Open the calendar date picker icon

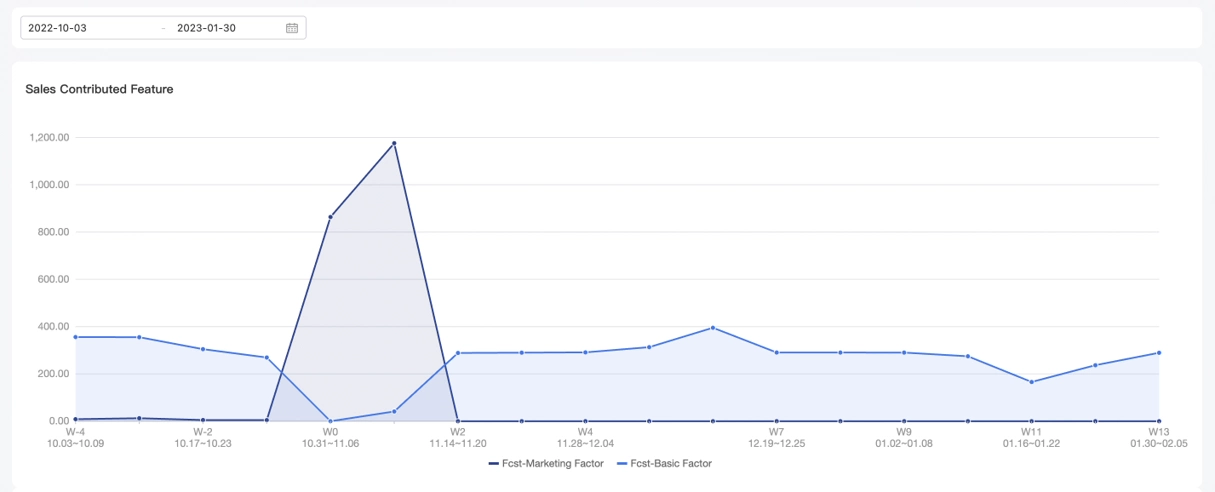tap(292, 28)
